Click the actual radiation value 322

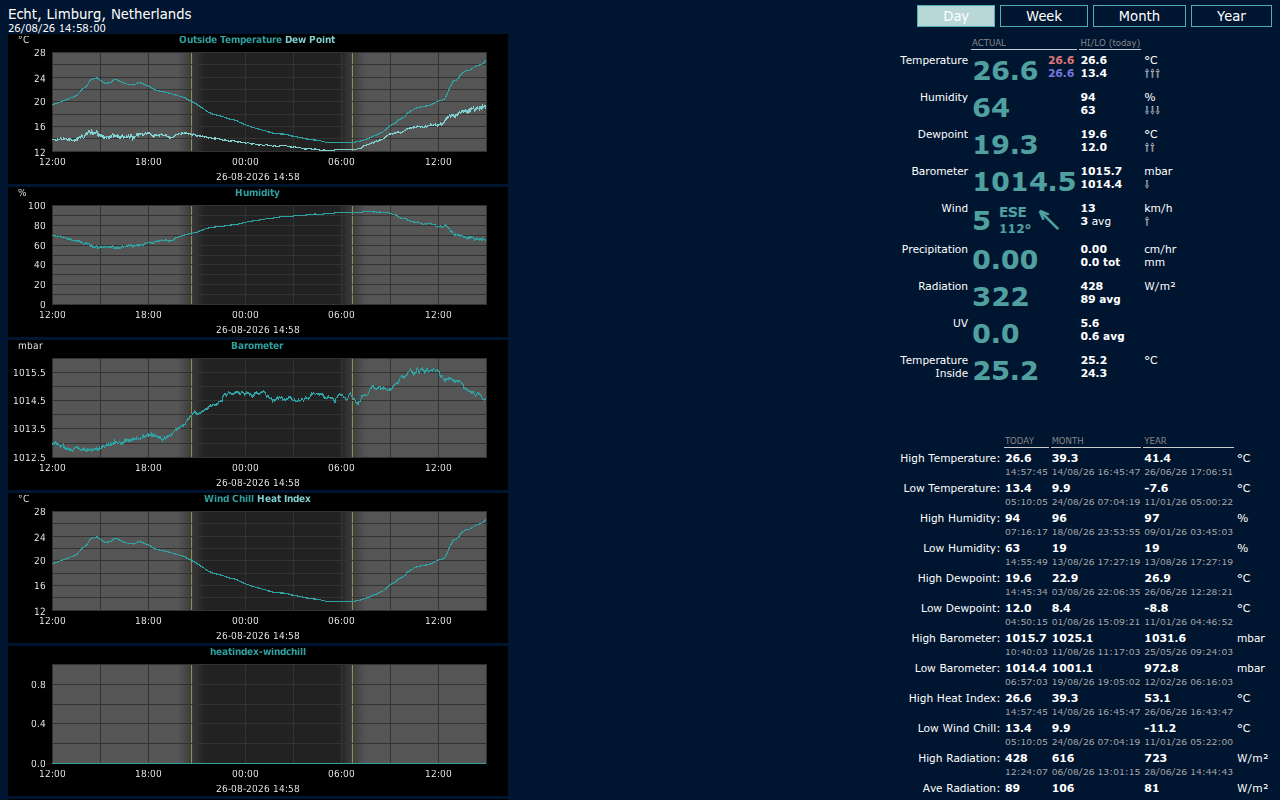(x=1001, y=297)
